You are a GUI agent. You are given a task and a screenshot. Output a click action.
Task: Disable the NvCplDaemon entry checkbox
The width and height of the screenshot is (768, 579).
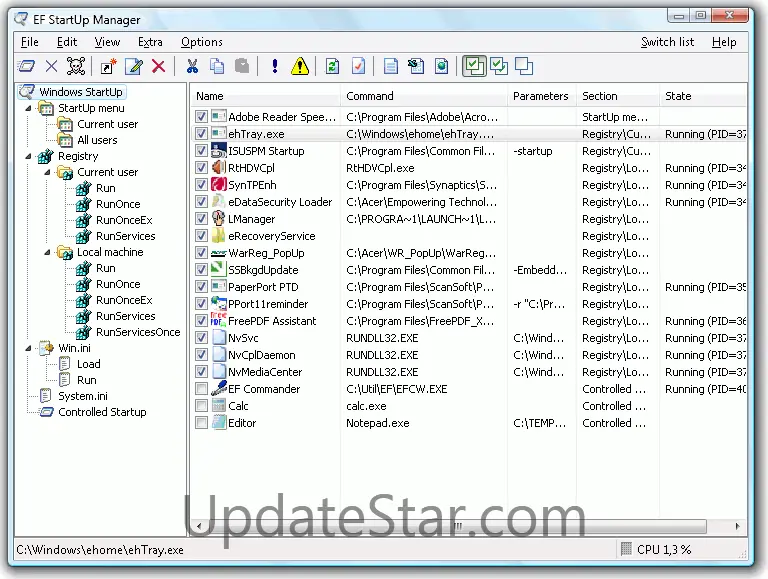[x=202, y=355]
